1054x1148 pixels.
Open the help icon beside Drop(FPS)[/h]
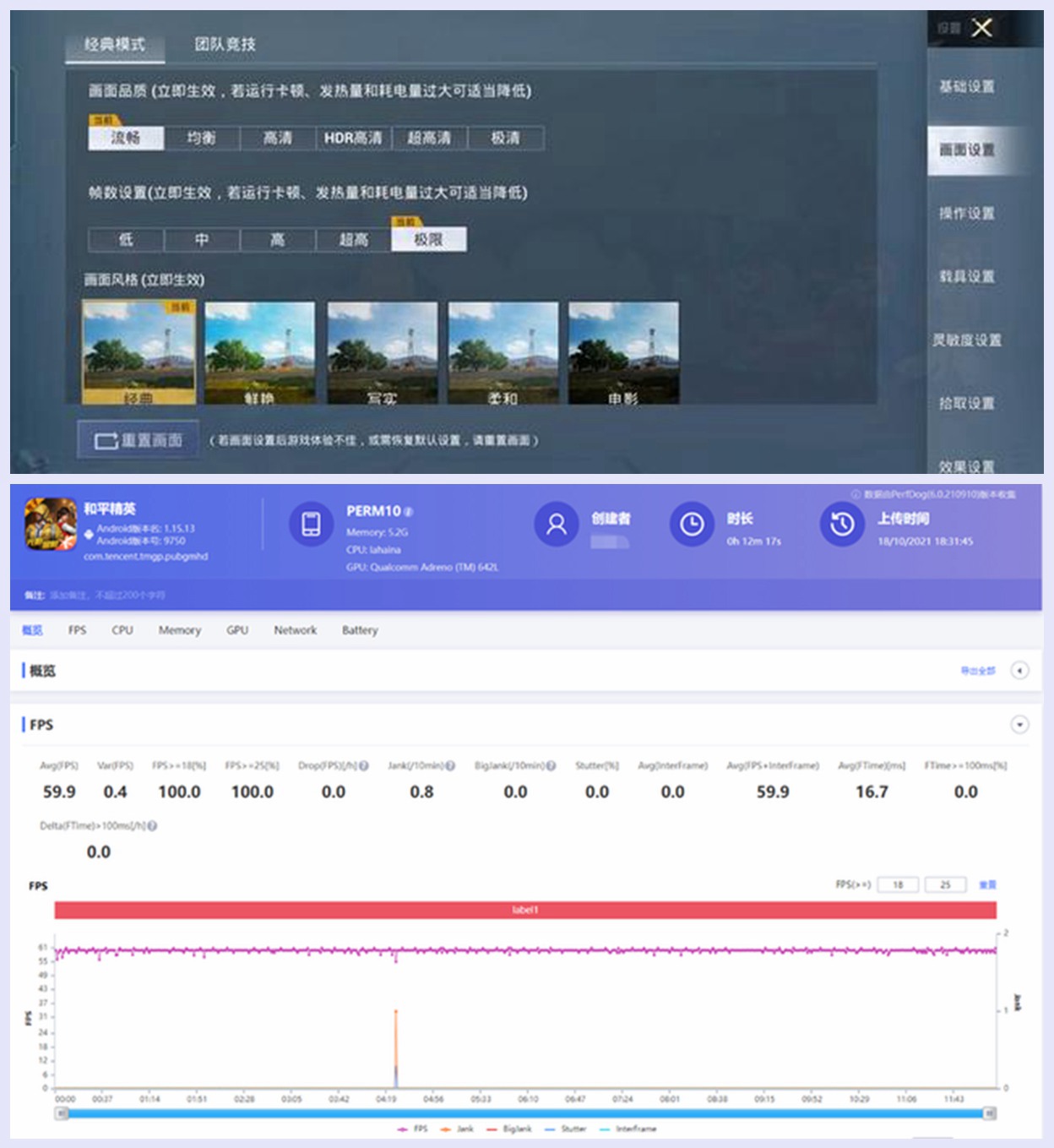click(x=364, y=765)
